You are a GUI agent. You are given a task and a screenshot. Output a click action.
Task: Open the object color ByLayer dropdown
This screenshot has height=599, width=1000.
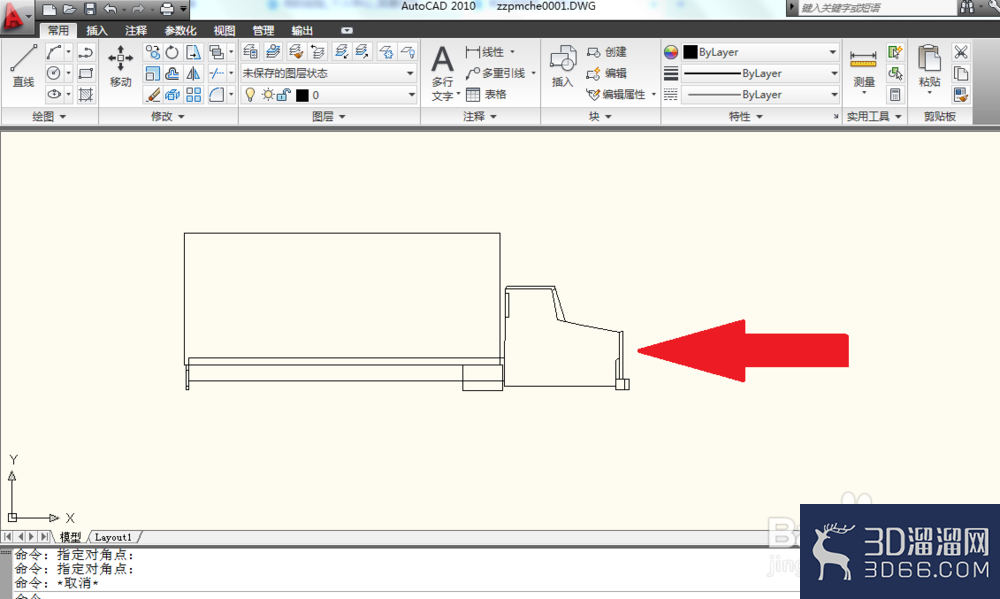760,52
